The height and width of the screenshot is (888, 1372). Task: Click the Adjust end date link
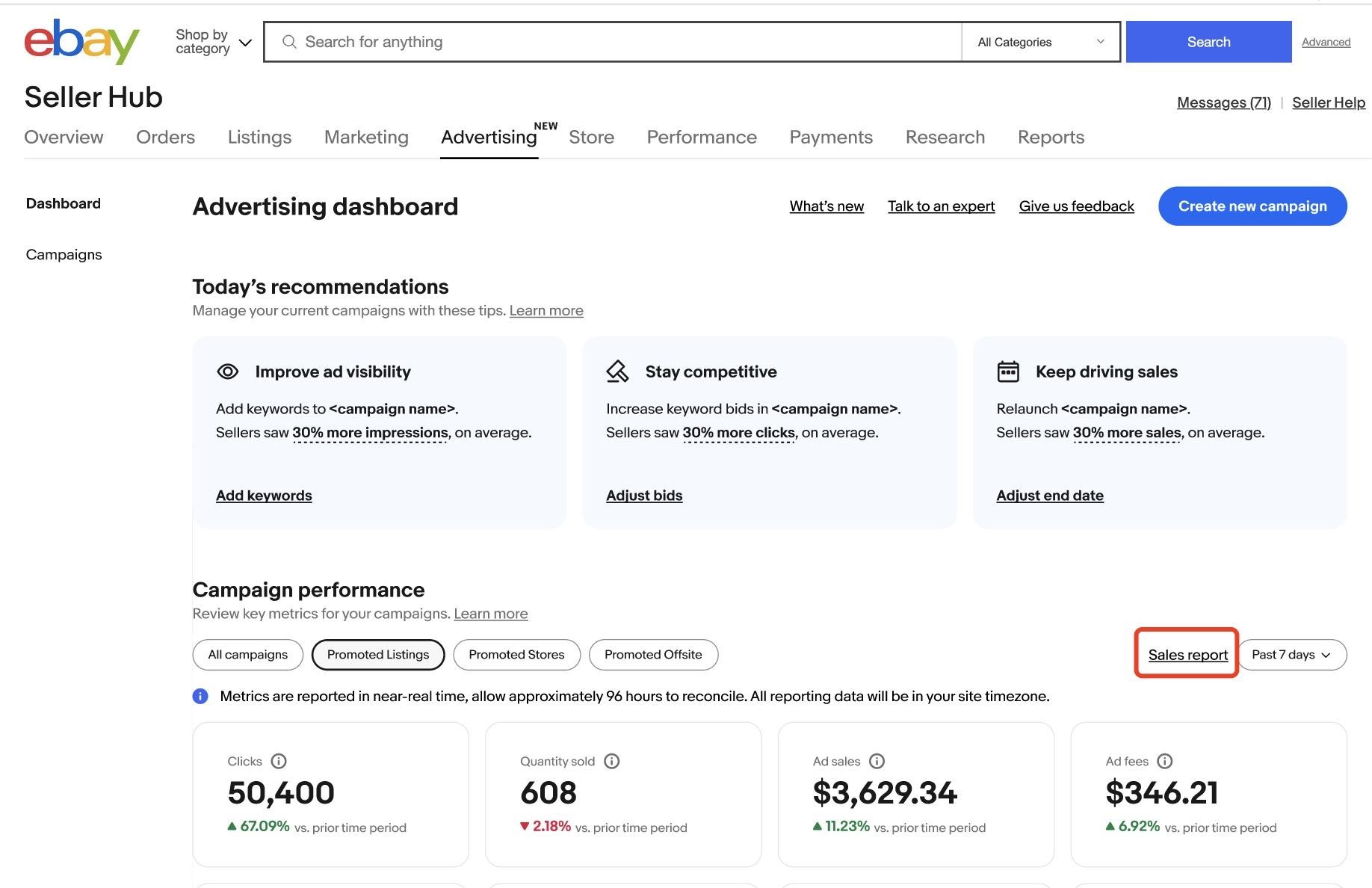tap(1050, 496)
